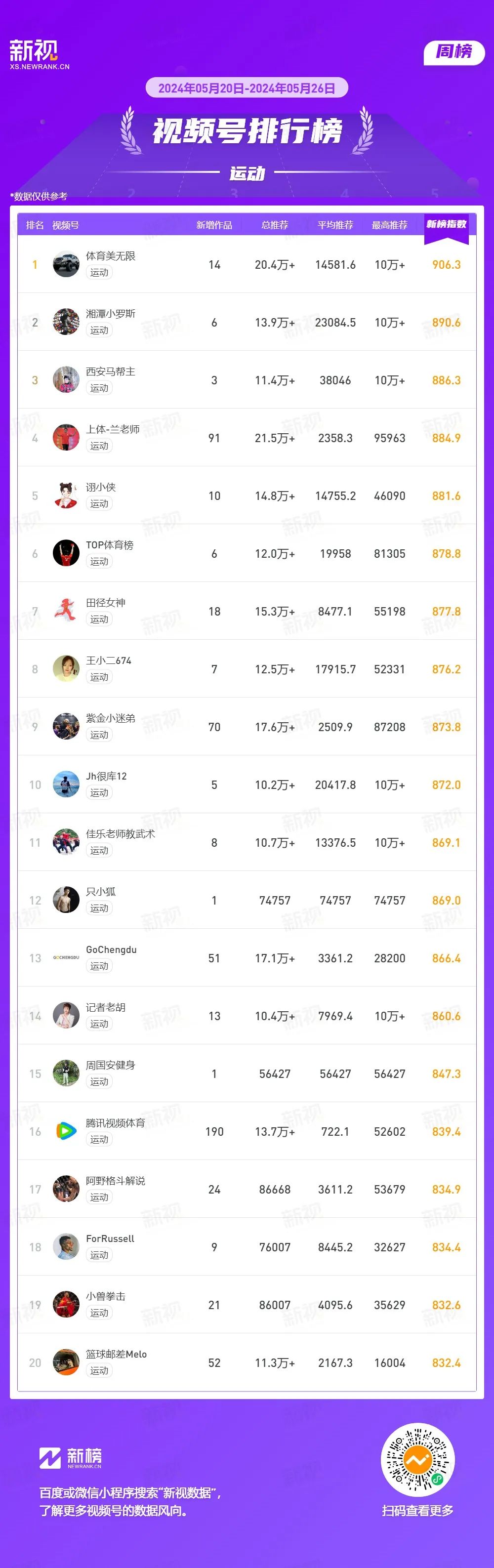Click 运动 category title under heading
This screenshot has height=1568, width=494.
coord(247,173)
